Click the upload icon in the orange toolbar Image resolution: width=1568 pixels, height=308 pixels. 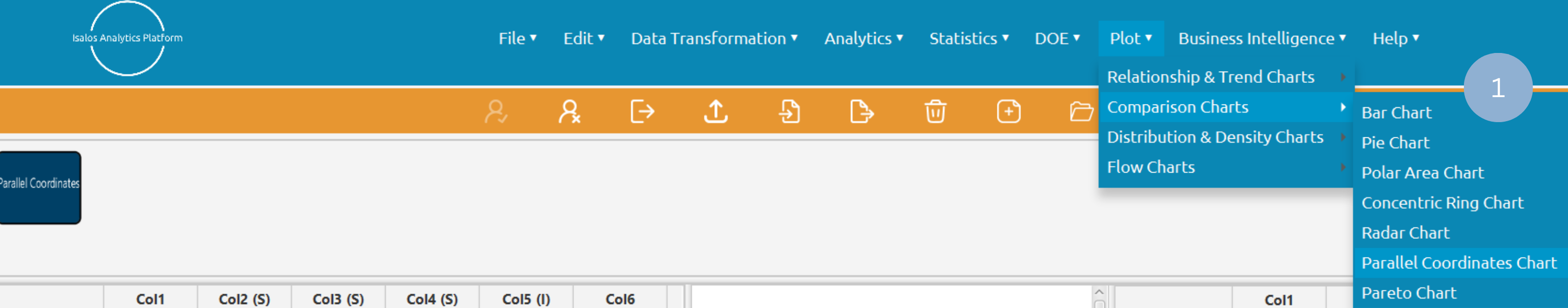(716, 112)
